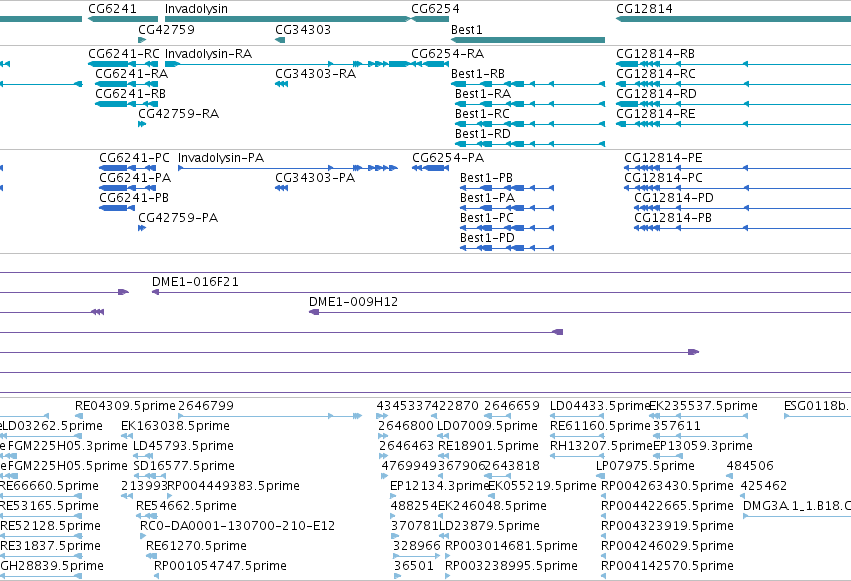851x581 pixels.
Task: Click EST LD03262.5prime
Action: pos(53,426)
